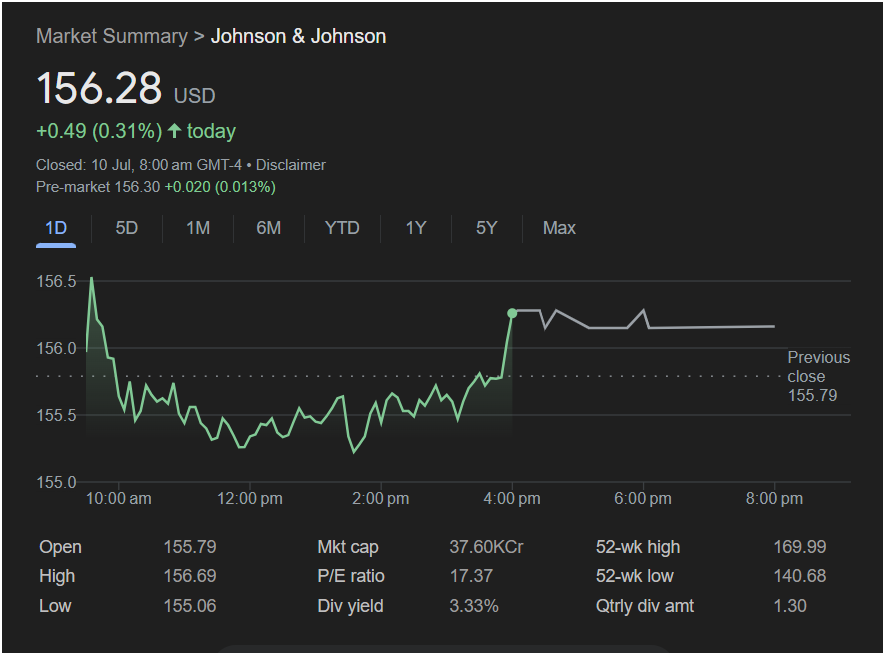Click the Previous close 155.79 label
Screen dimensions: 885x655
[x=818, y=376]
